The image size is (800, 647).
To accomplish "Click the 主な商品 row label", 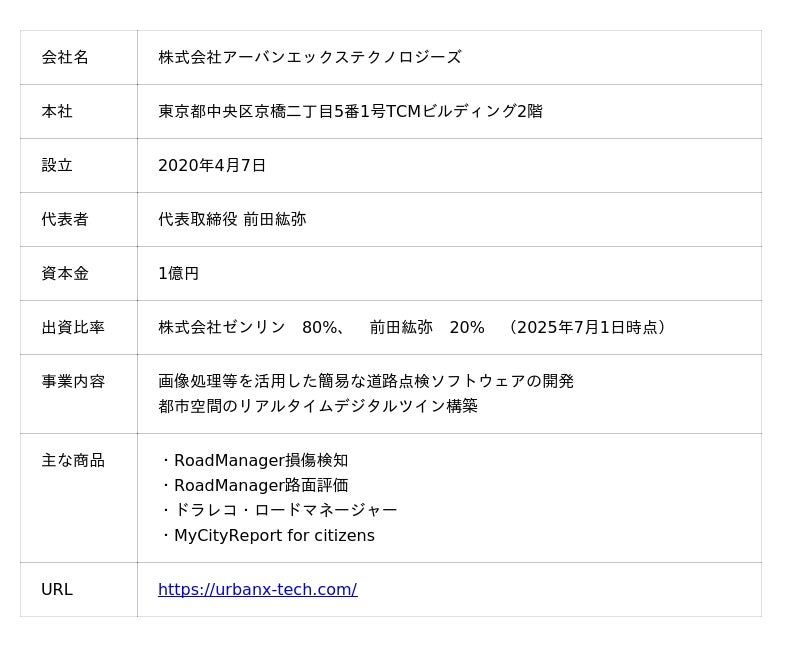I will 73,461.
